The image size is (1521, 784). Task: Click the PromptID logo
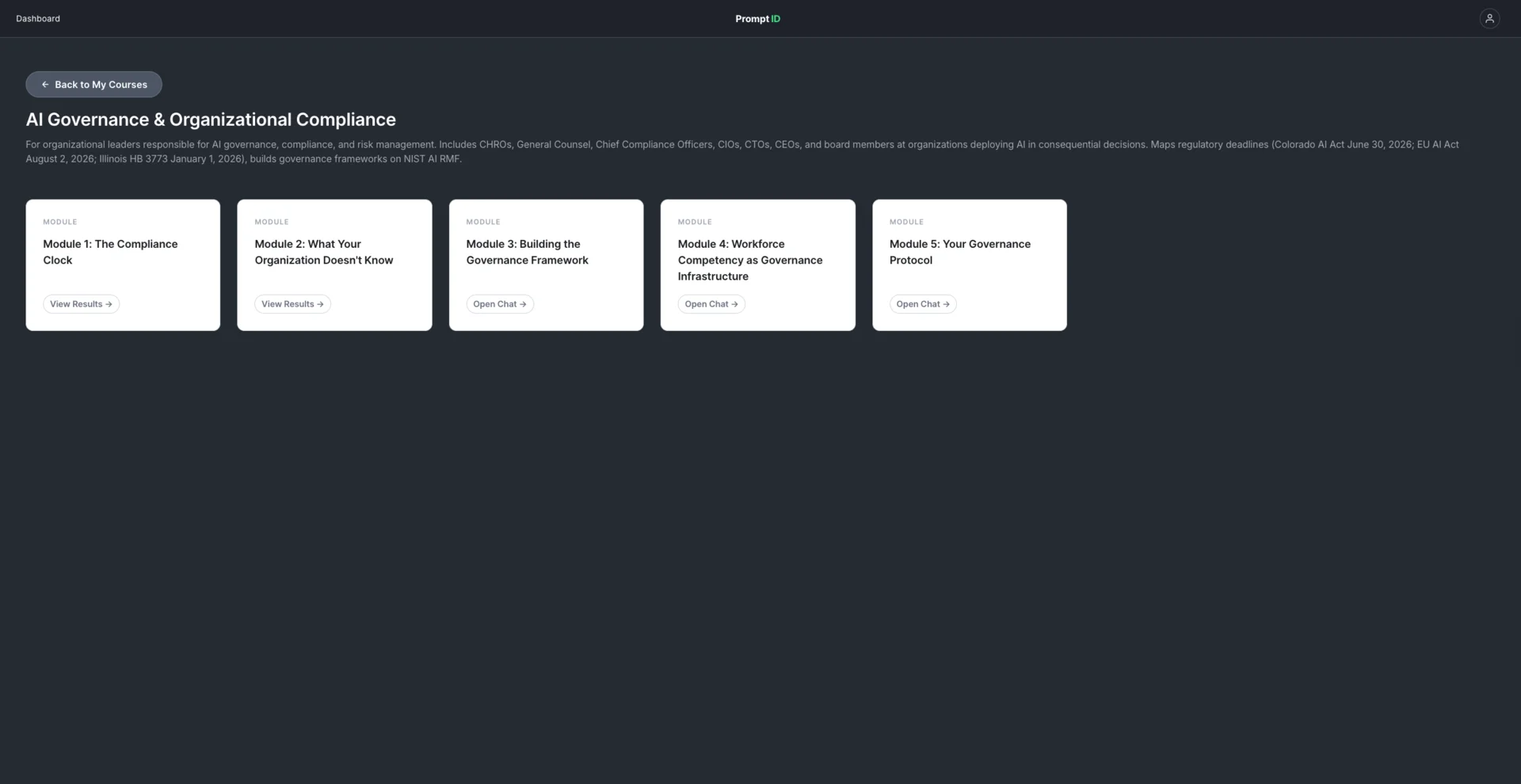757,18
